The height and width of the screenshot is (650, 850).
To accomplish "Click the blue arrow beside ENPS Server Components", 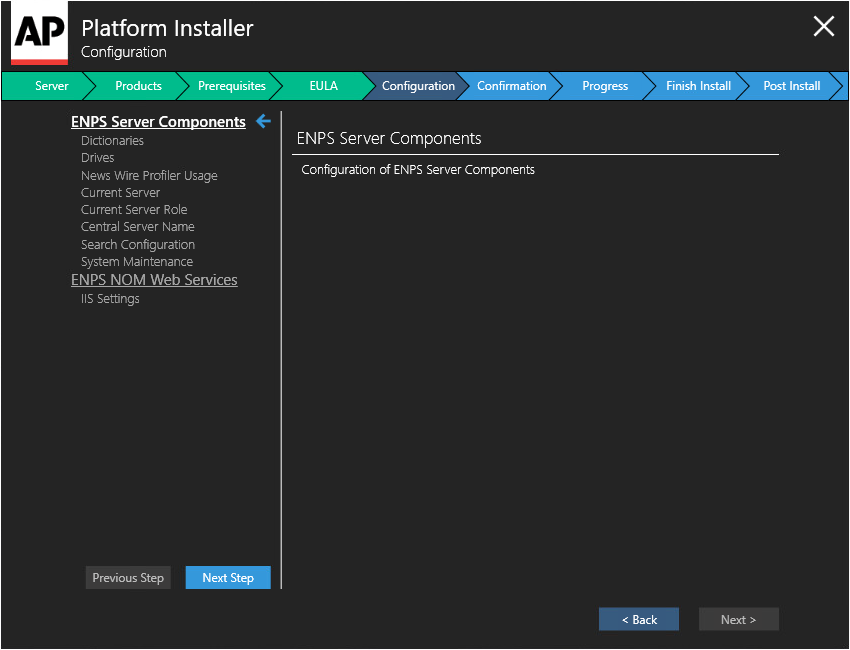I will [263, 121].
